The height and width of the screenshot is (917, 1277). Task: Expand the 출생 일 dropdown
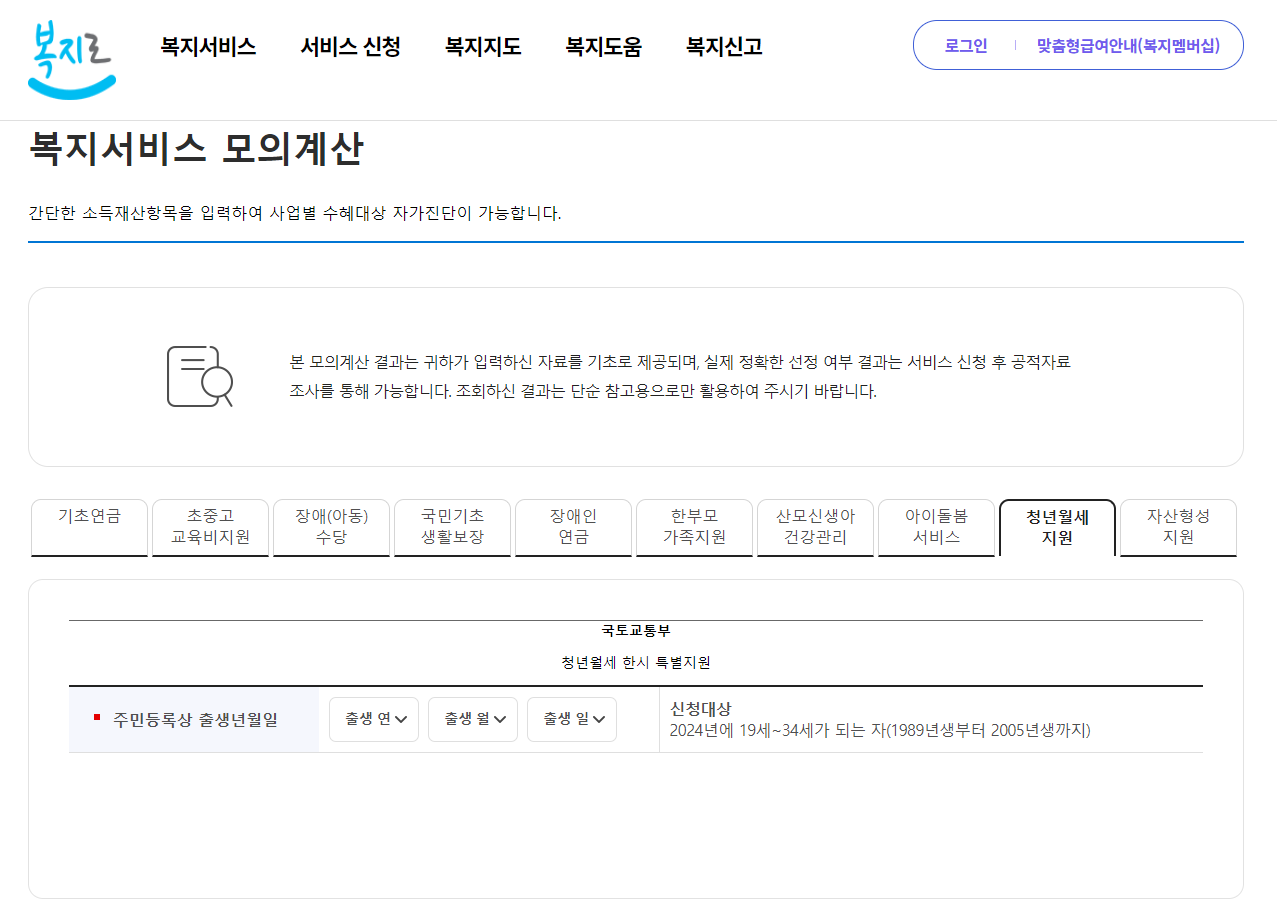[572, 719]
